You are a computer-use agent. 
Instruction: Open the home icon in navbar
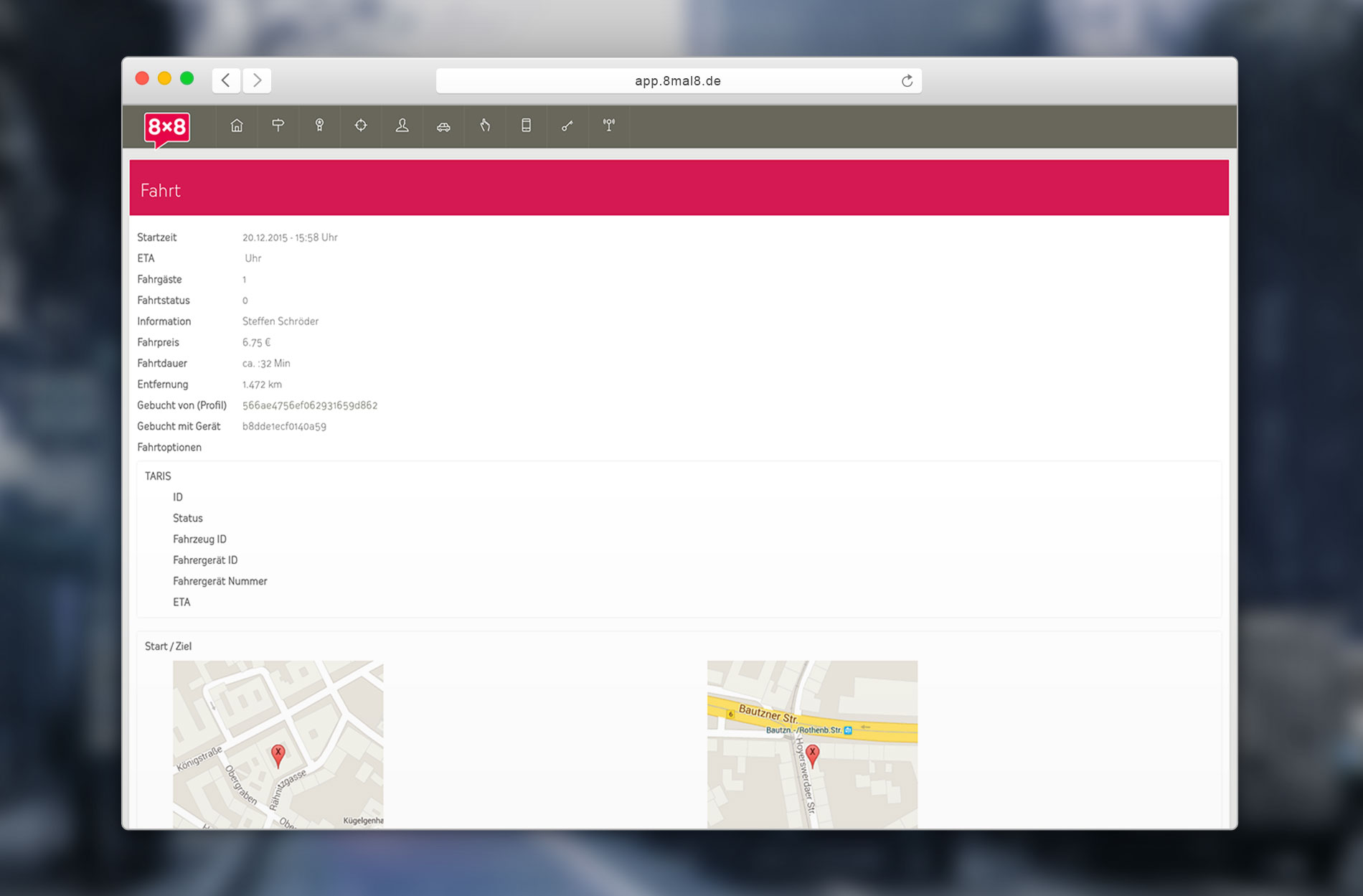[237, 126]
